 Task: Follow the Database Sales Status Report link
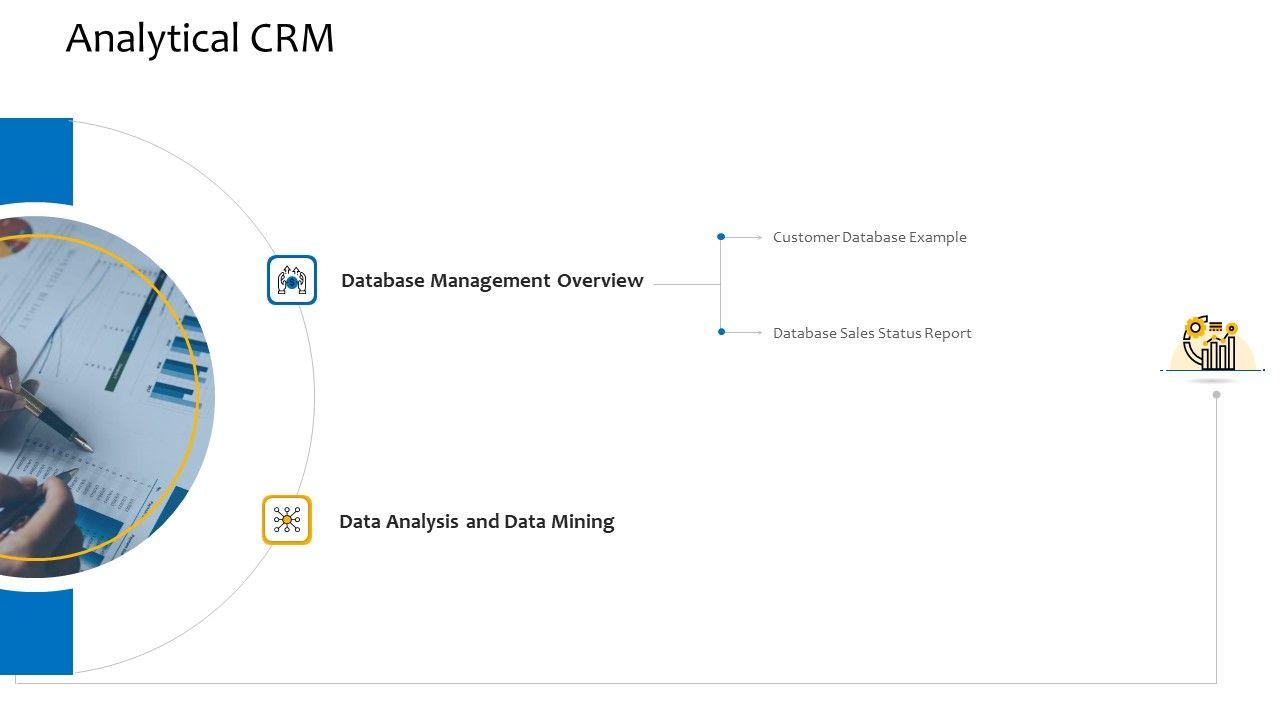[x=872, y=333]
